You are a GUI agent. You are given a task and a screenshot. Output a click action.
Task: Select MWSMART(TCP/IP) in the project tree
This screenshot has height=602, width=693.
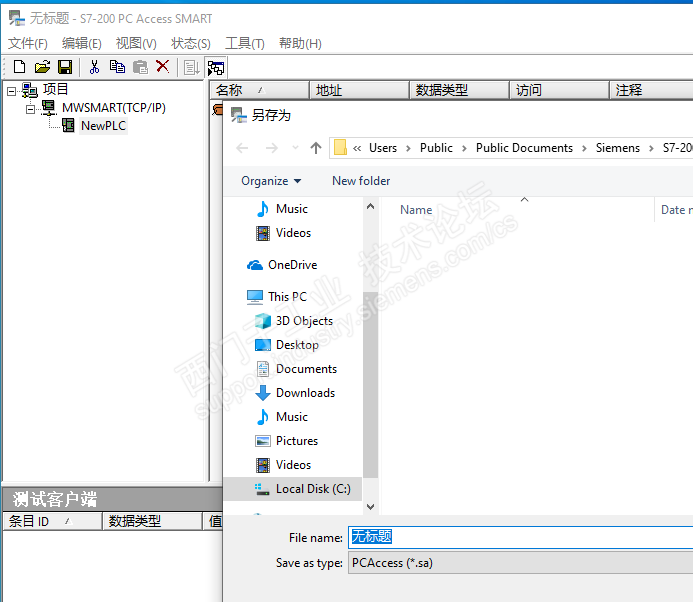[114, 108]
